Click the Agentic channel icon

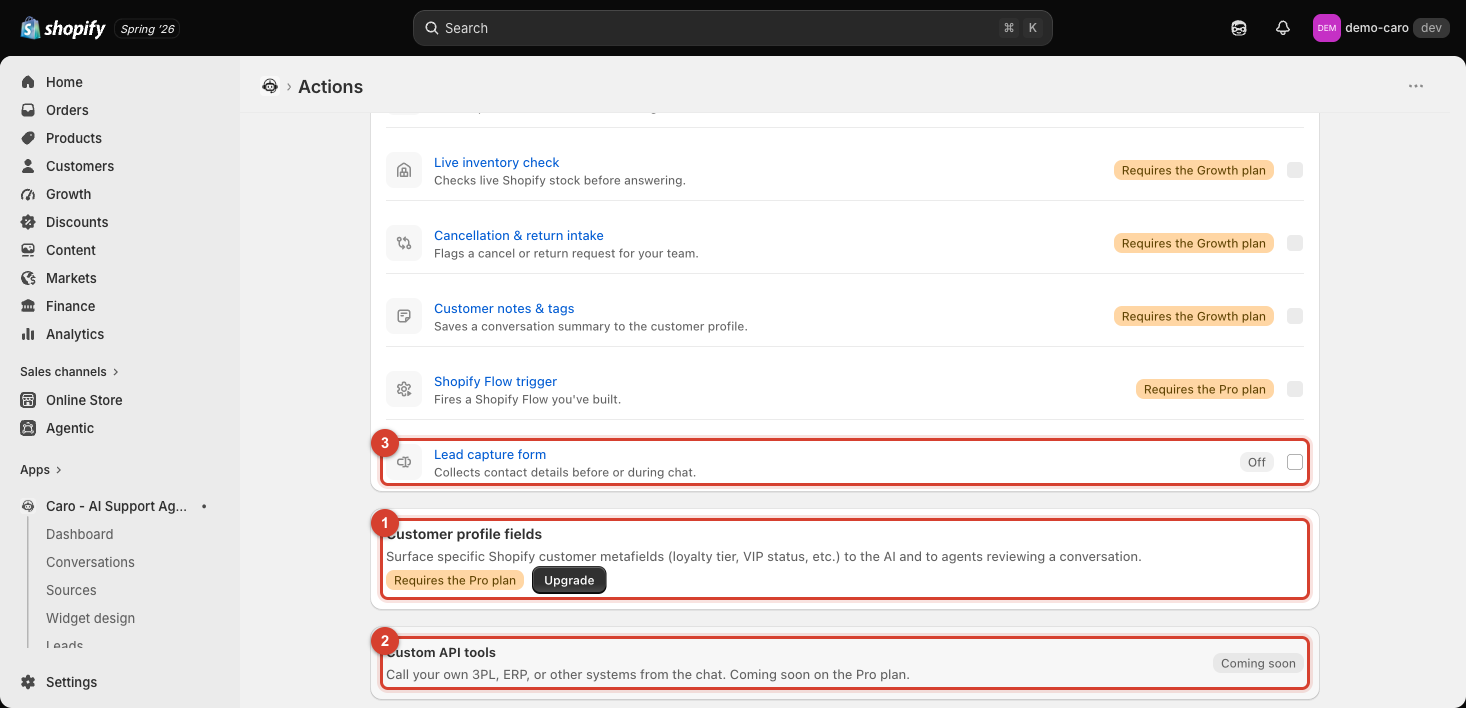(x=28, y=428)
